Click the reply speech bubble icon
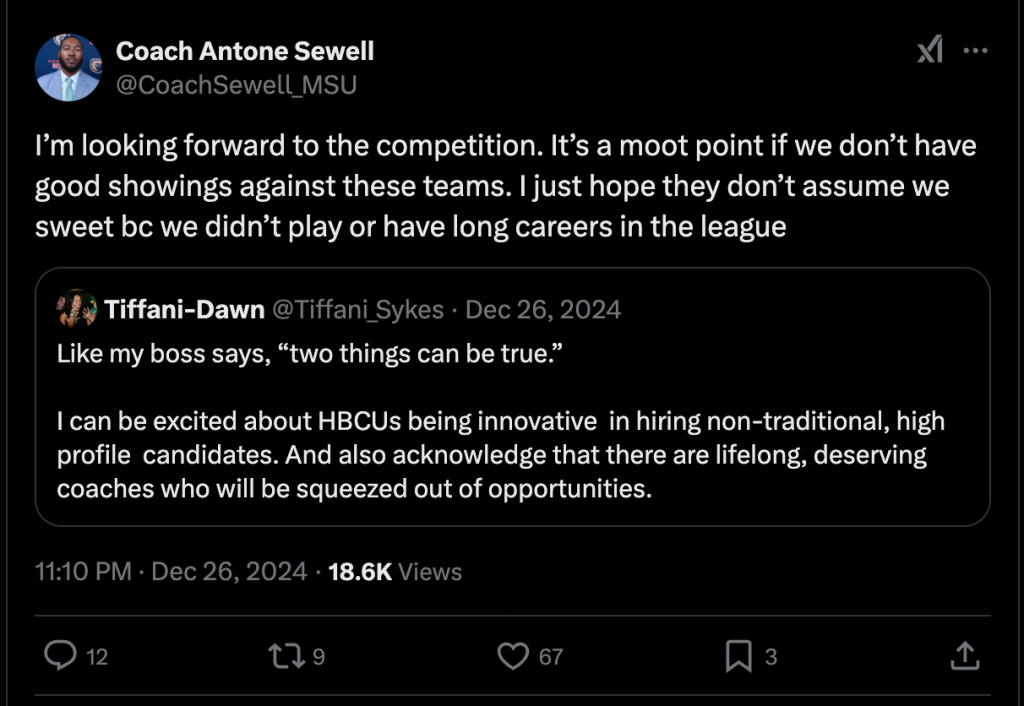The image size is (1024, 706). click(62, 656)
